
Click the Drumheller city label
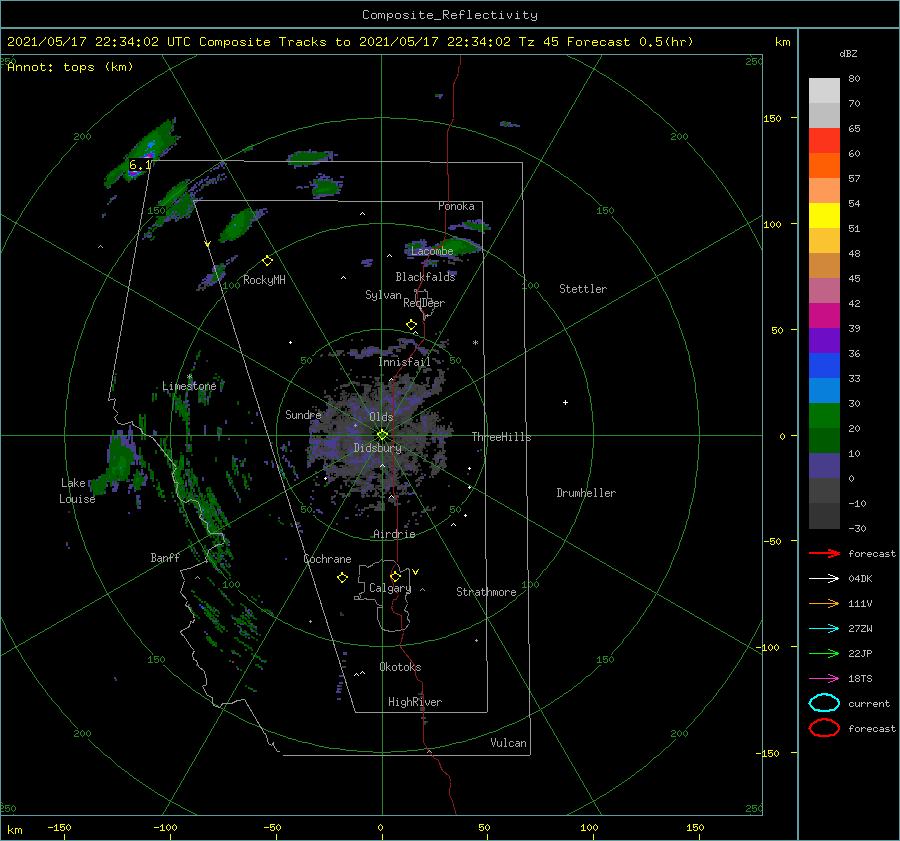click(586, 493)
